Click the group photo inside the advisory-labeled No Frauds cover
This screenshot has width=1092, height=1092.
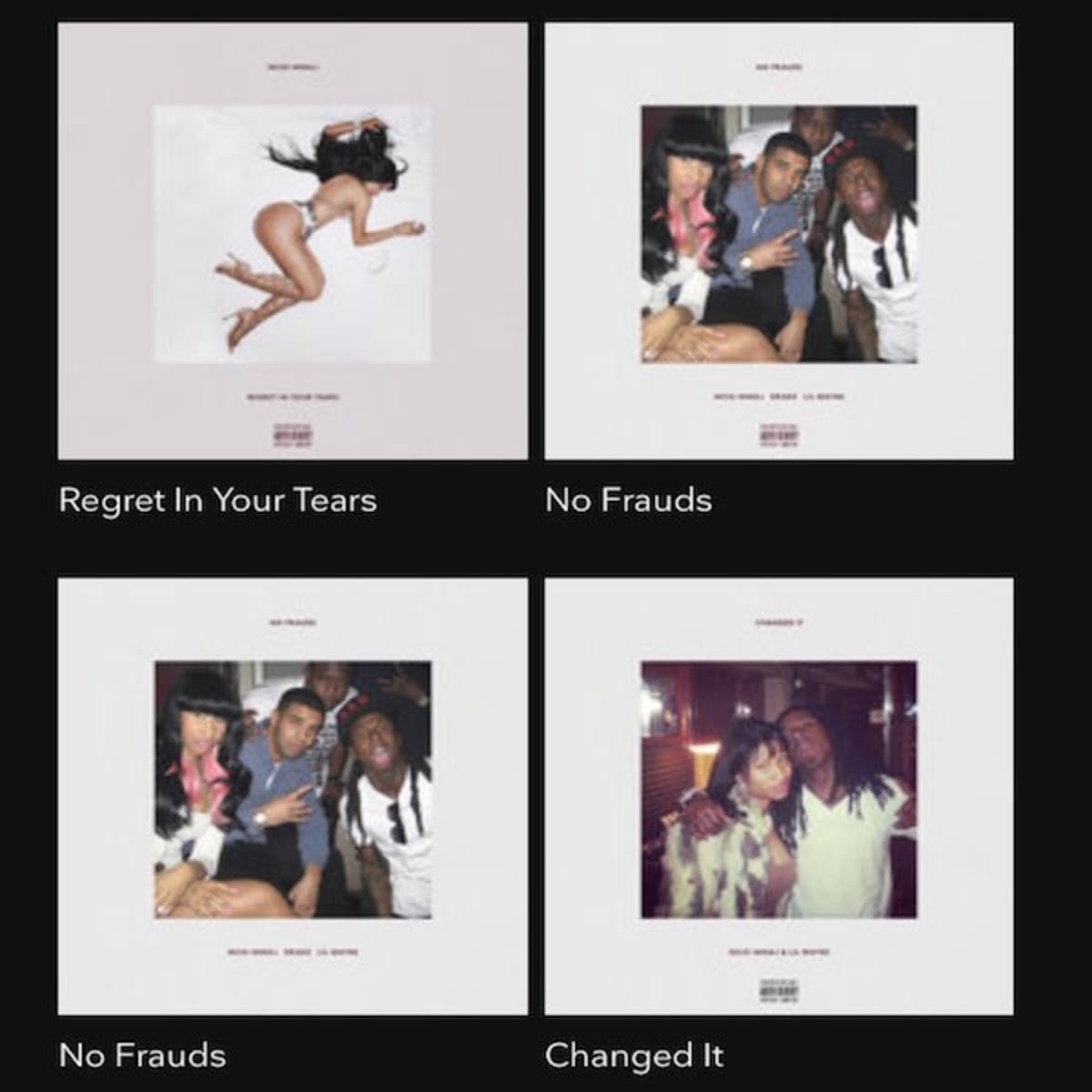(779, 234)
